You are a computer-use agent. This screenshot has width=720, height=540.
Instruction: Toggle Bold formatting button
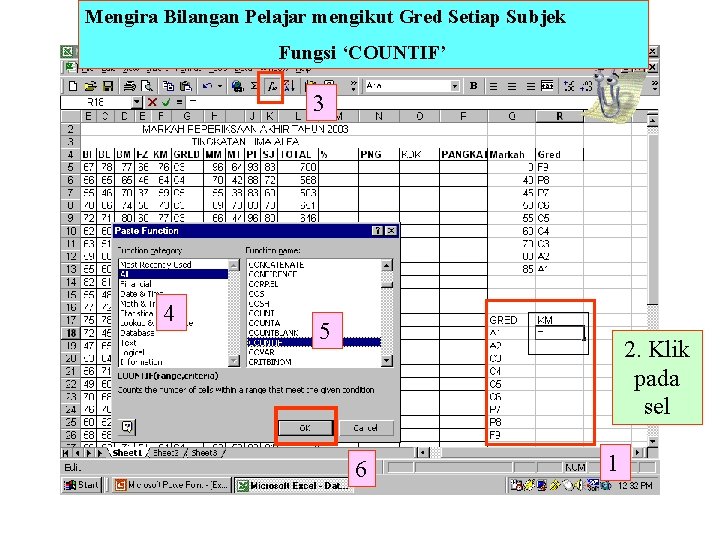tap(473, 86)
